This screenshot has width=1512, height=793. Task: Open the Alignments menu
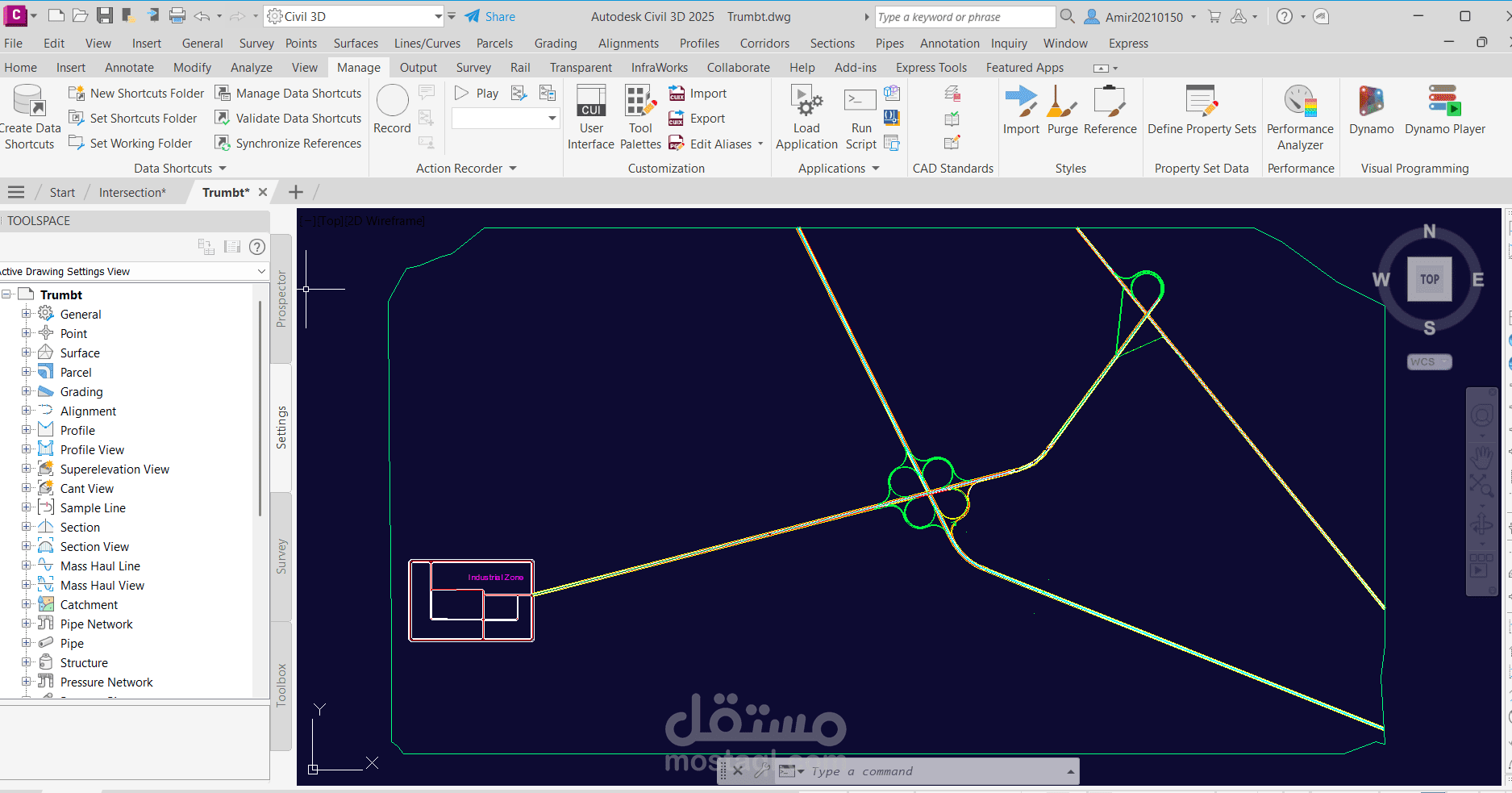pyautogui.click(x=628, y=44)
